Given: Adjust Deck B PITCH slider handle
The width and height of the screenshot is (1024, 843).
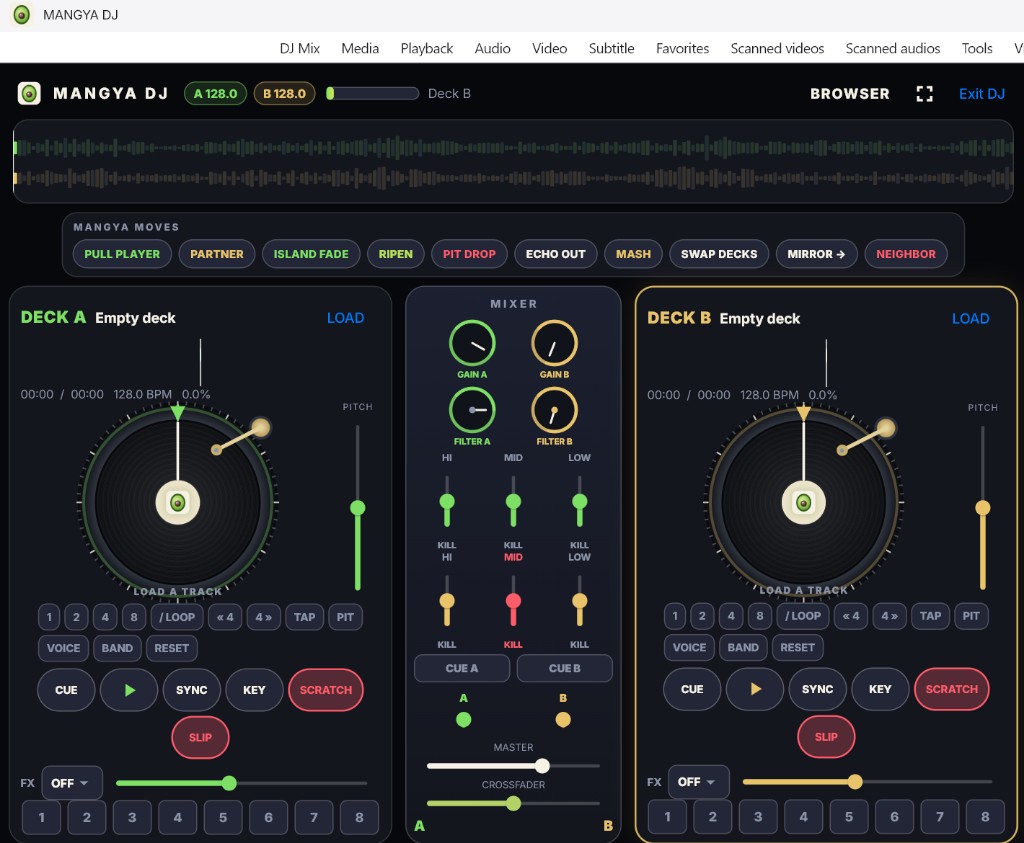Looking at the screenshot, I should point(983,507).
